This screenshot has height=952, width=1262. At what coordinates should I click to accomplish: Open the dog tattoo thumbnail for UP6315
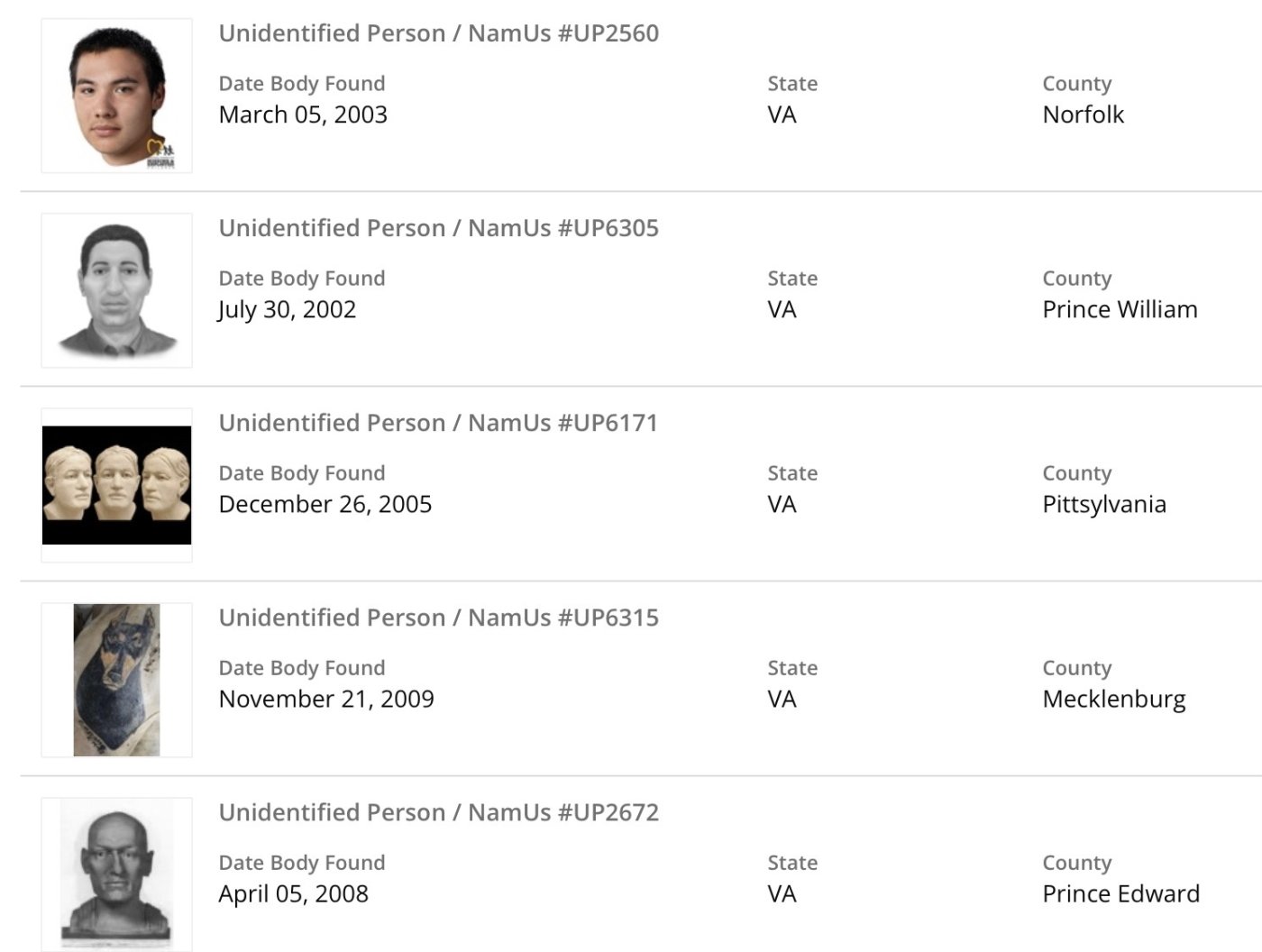[x=116, y=680]
